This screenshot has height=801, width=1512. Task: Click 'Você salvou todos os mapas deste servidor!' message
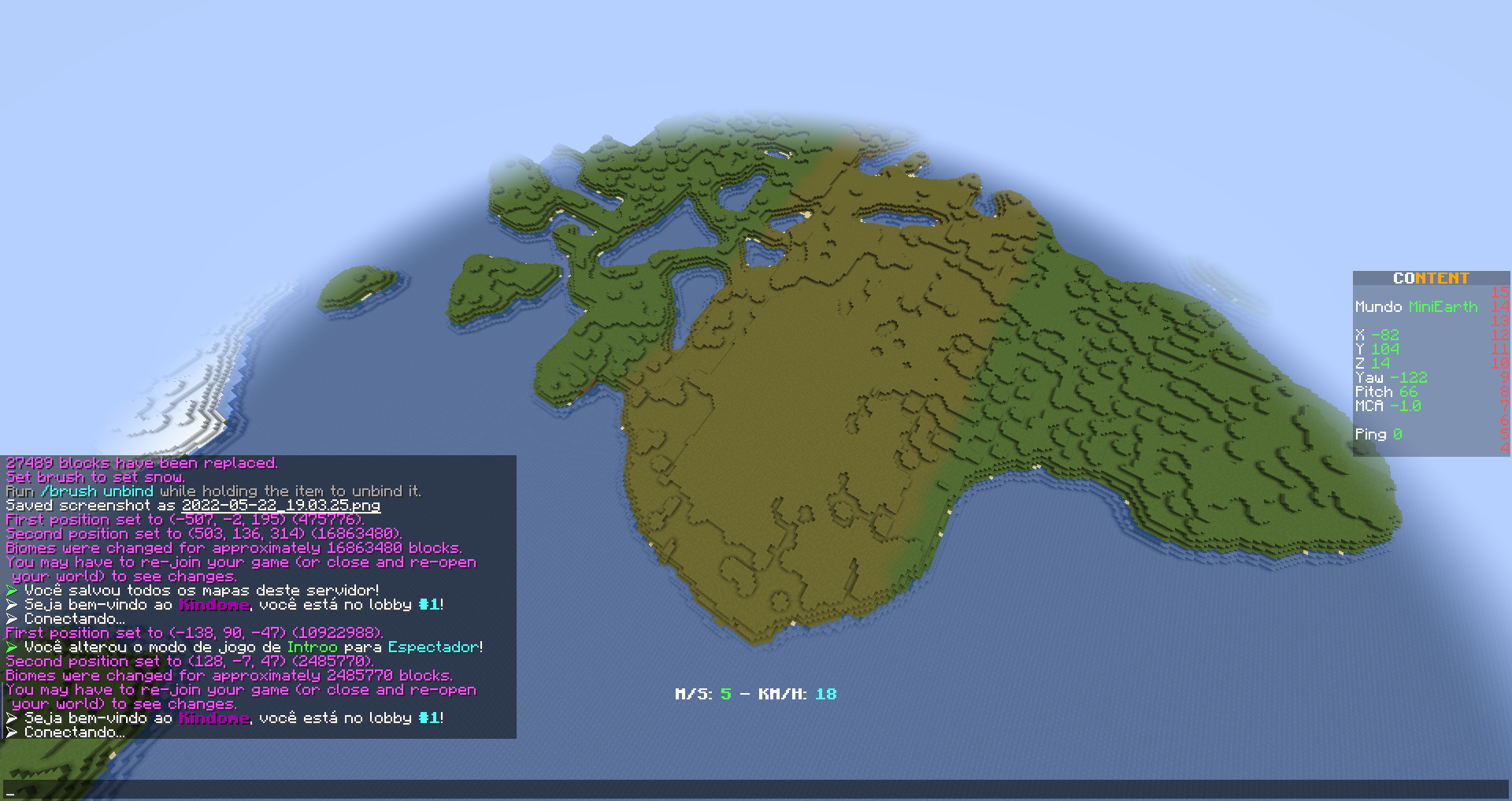coord(193,590)
